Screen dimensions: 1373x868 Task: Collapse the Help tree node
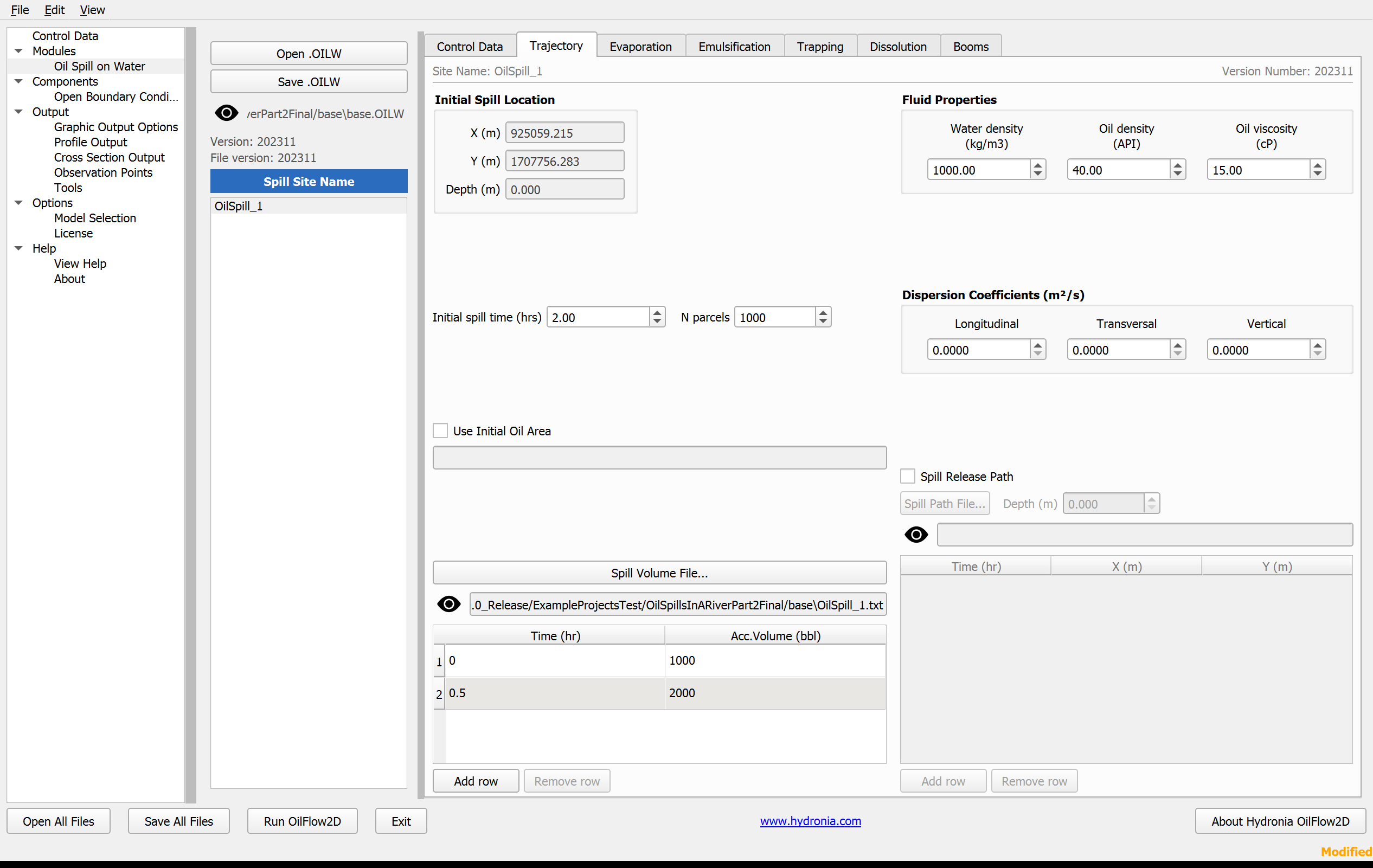(18, 248)
